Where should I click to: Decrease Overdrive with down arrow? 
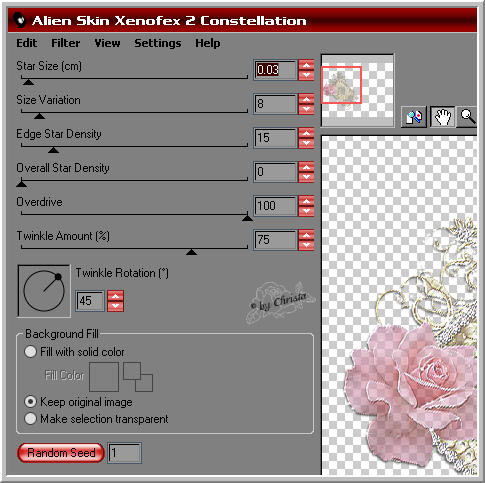tap(306, 211)
